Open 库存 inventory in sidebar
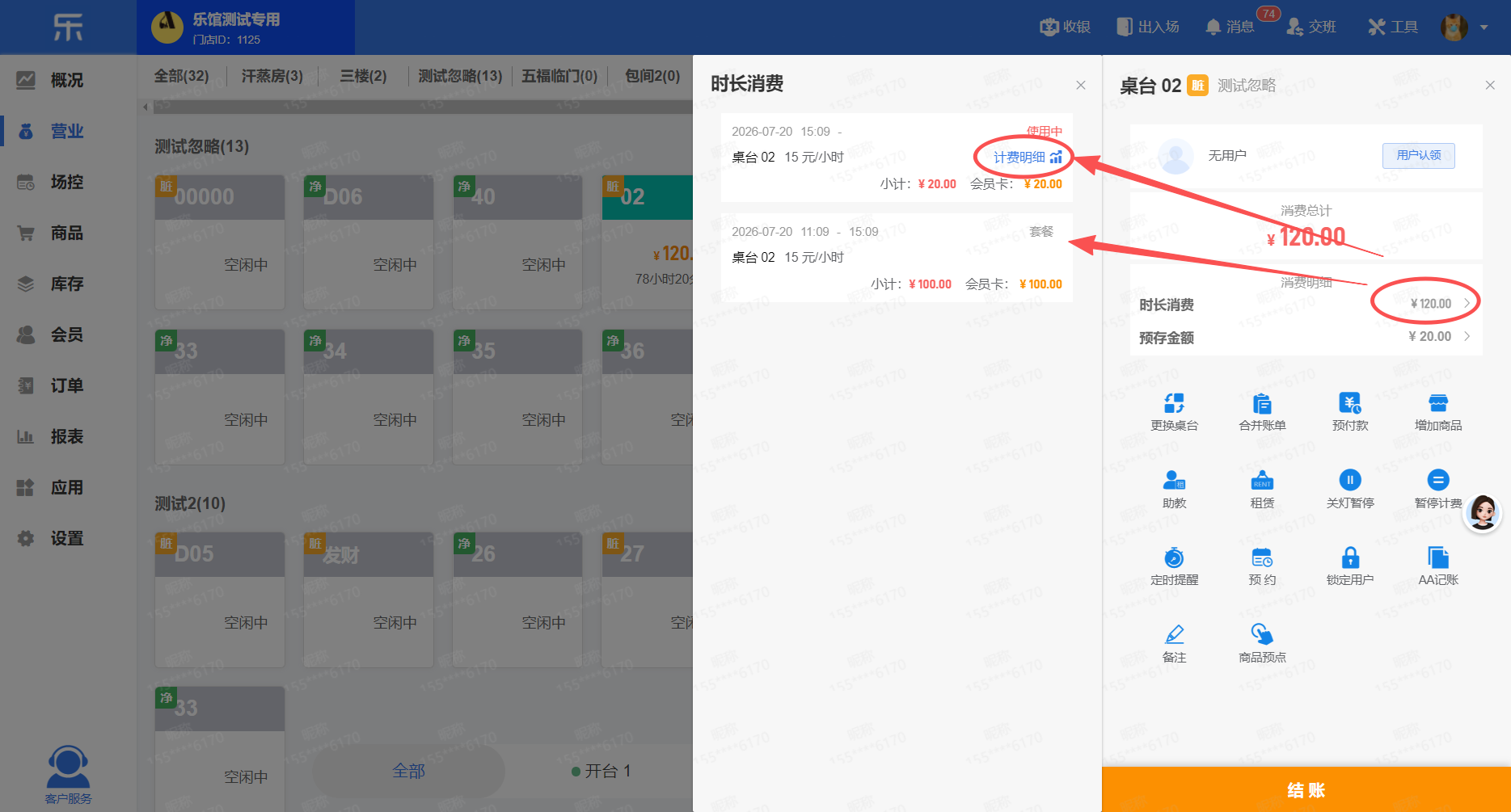Screen dimensions: 1511x812 68,284
